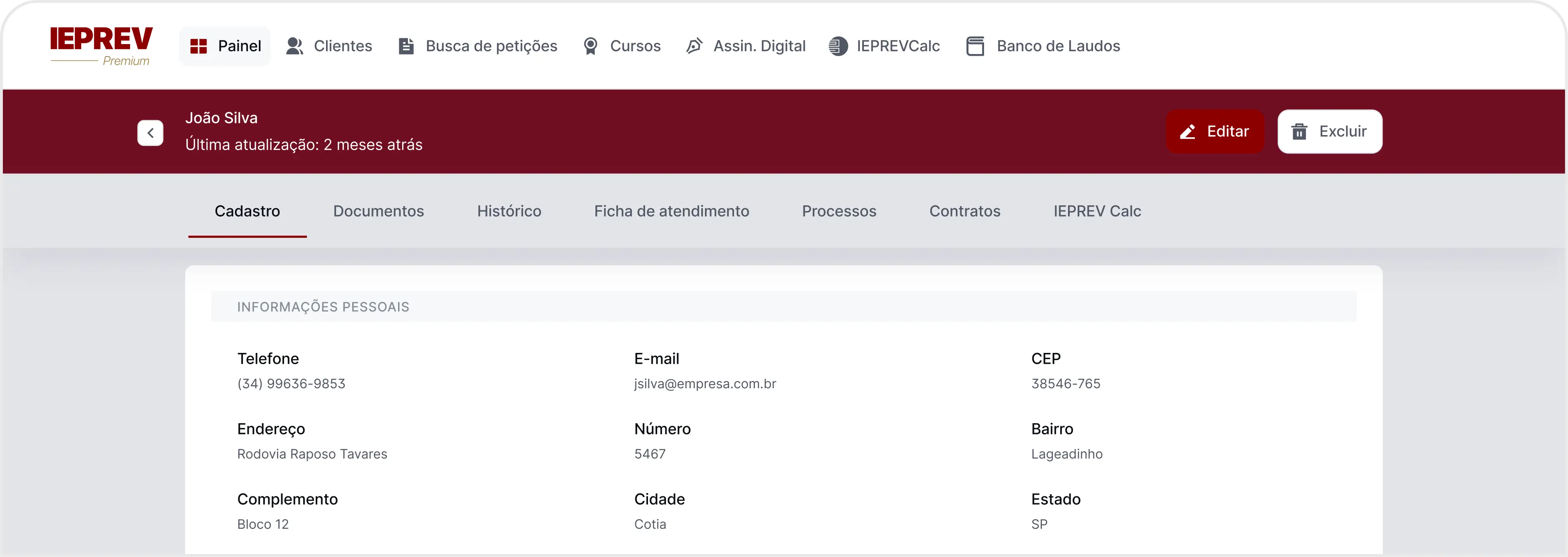Click the Última atualização text

pos(304,145)
